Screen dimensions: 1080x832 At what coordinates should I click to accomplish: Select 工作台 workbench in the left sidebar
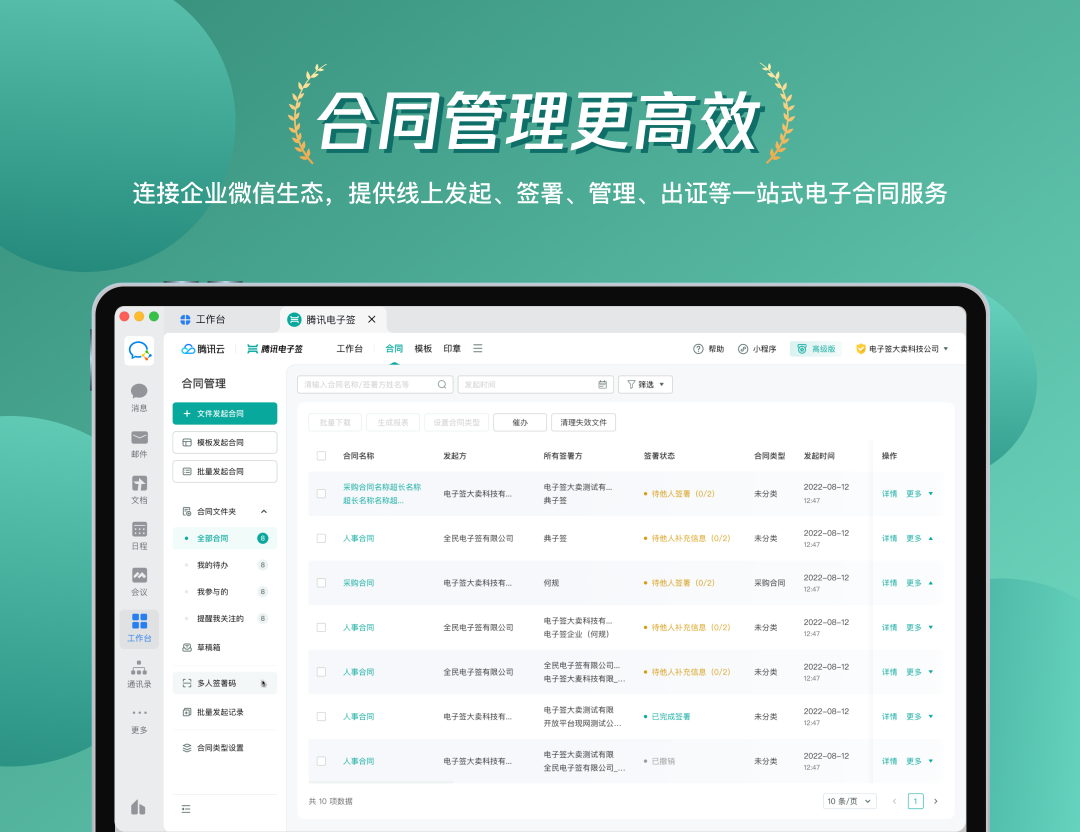[139, 628]
